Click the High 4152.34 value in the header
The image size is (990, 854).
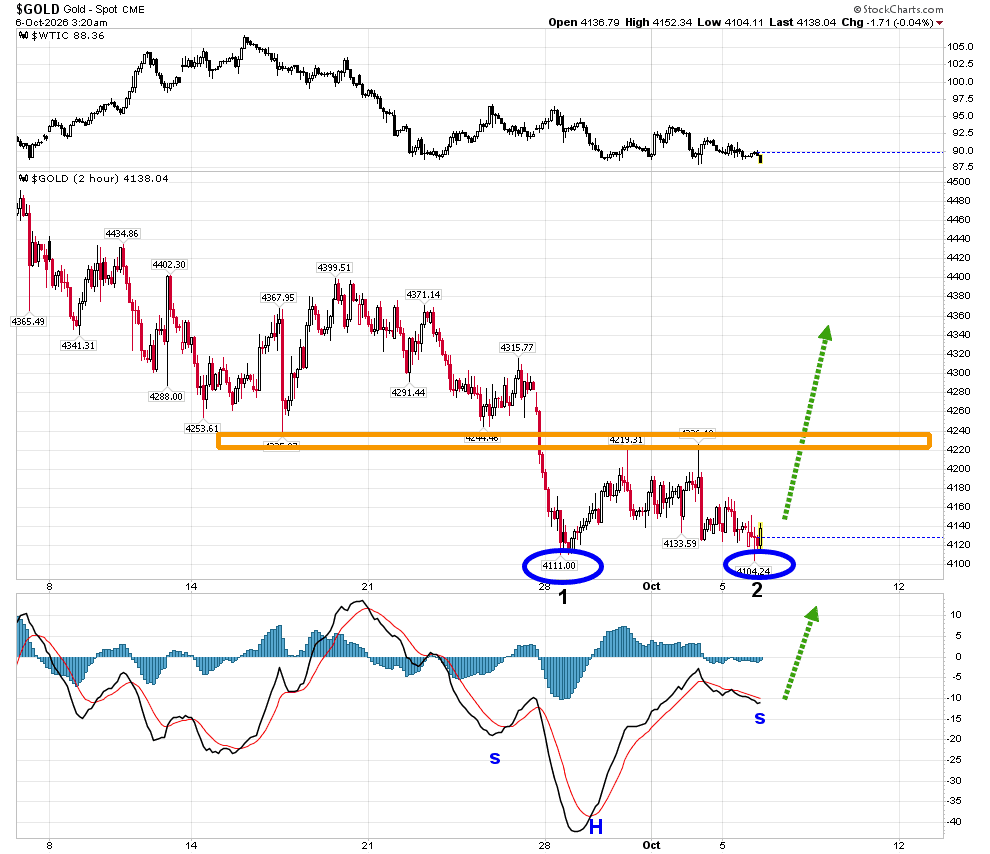(x=659, y=22)
